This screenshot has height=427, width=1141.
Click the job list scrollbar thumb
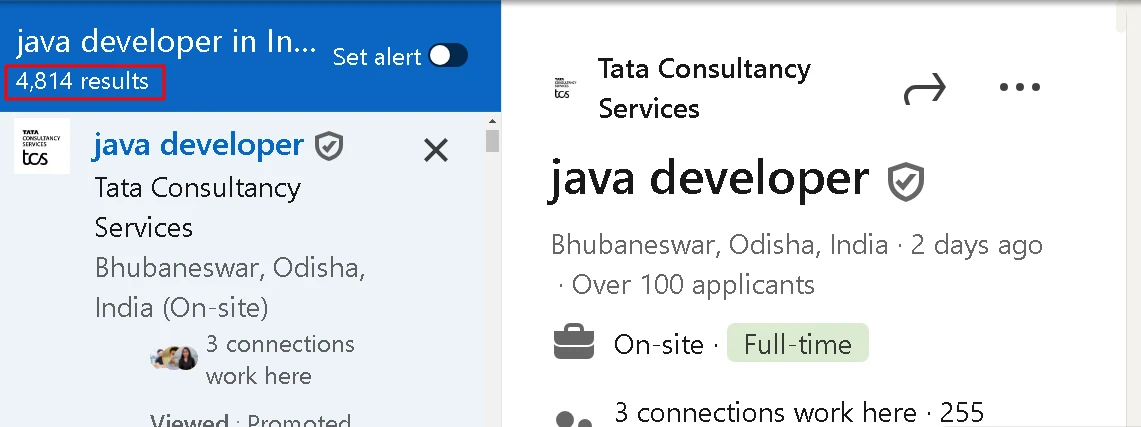(x=493, y=141)
